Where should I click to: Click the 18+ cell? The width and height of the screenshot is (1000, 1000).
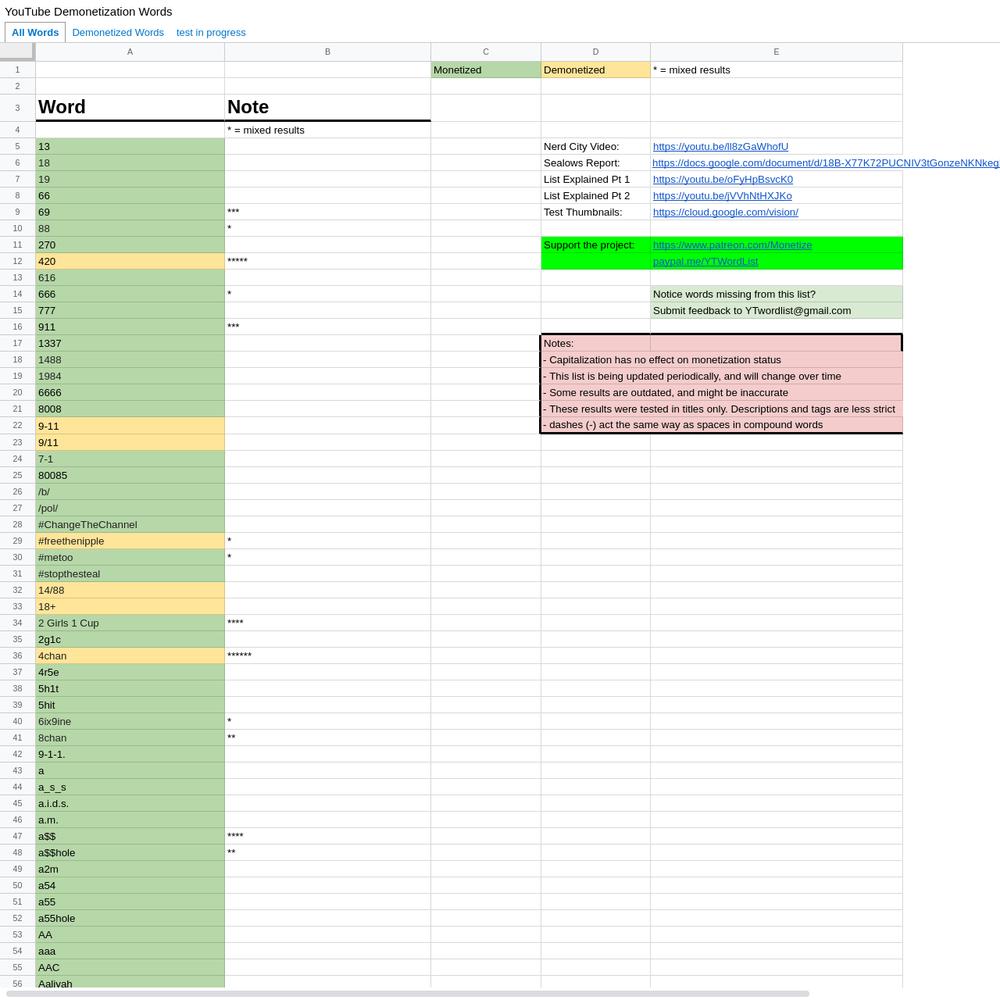(x=130, y=607)
